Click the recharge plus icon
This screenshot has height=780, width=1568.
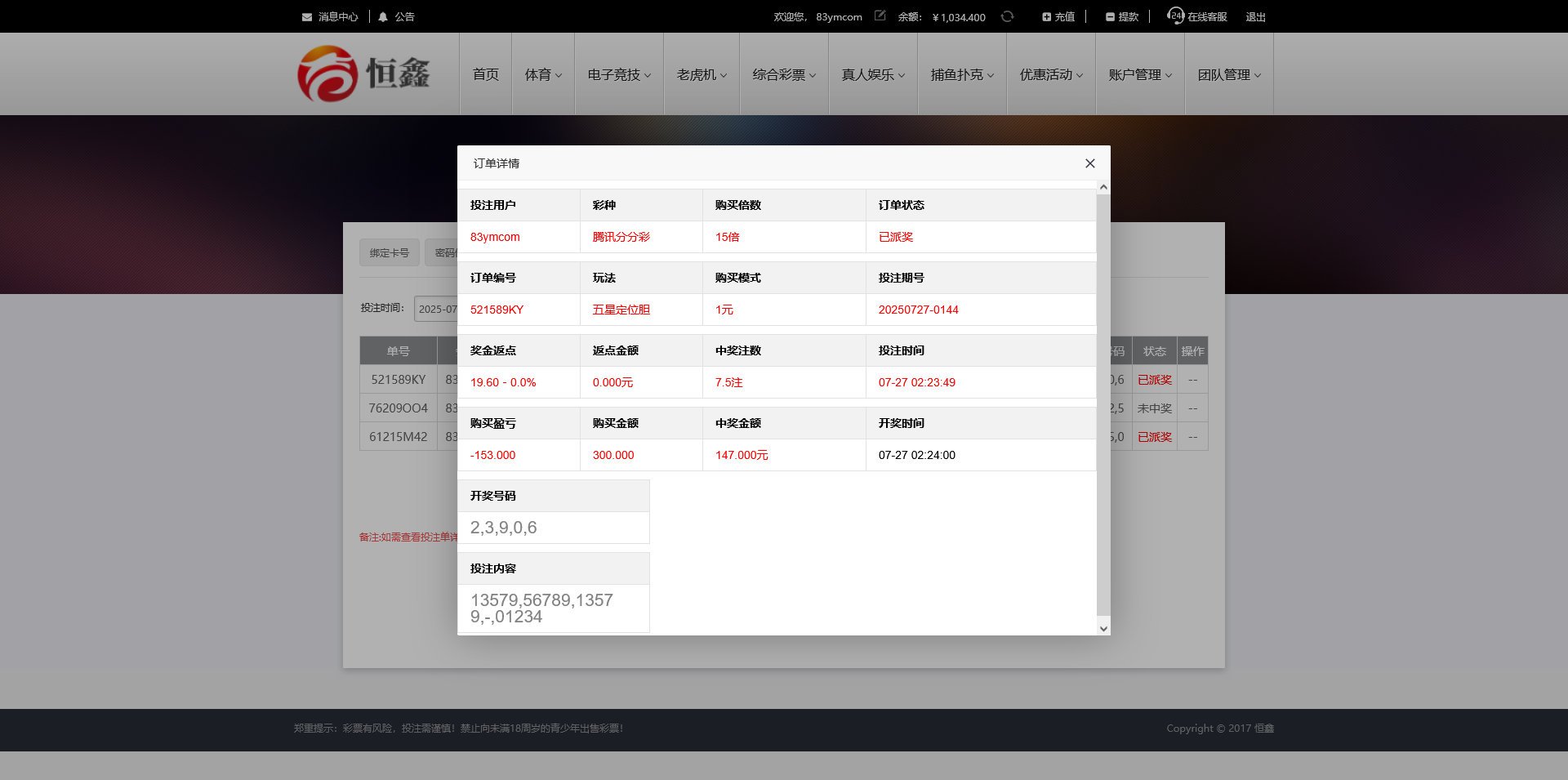(x=1046, y=17)
